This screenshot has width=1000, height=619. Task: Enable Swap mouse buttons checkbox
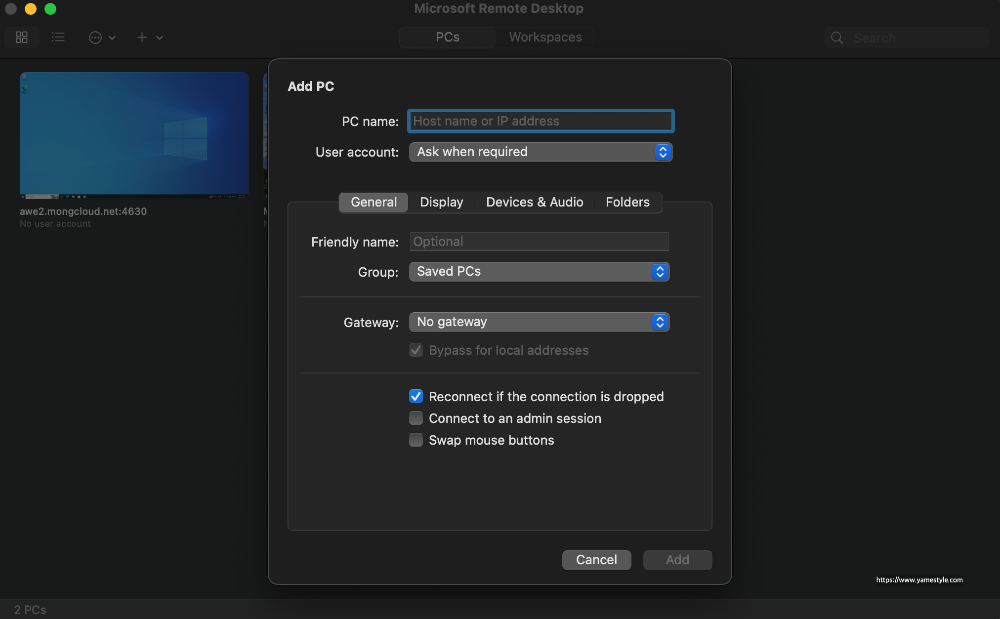[416, 440]
